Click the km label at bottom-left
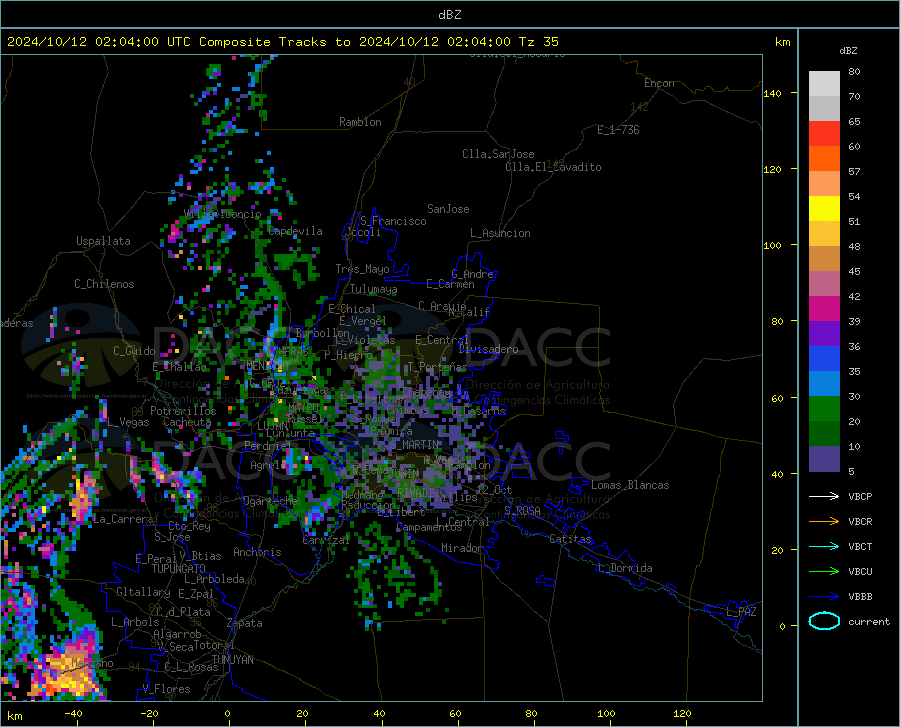Screen dimensions: 900x727 (14, 716)
